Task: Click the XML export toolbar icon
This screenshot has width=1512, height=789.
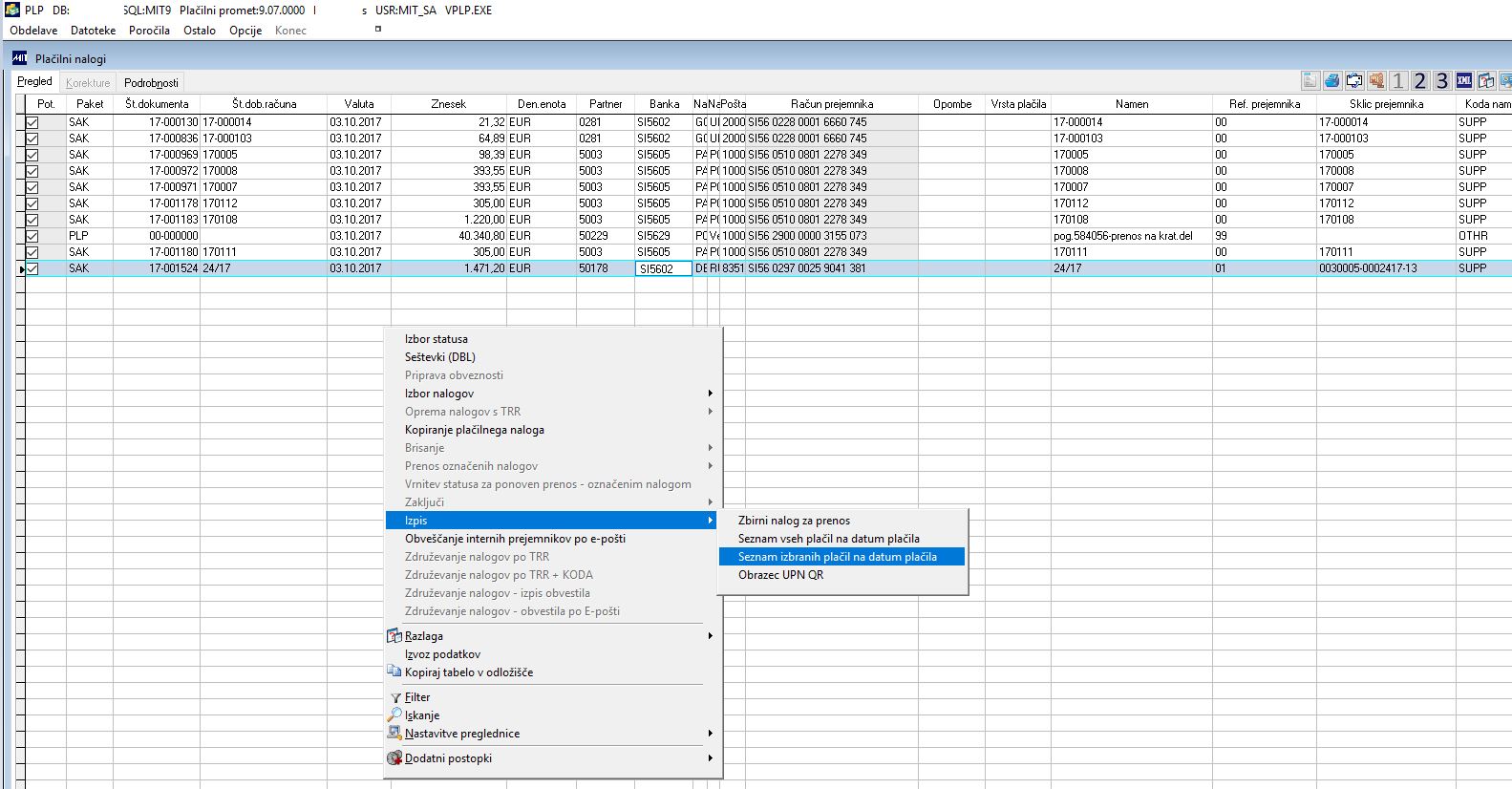Action: point(1464,81)
